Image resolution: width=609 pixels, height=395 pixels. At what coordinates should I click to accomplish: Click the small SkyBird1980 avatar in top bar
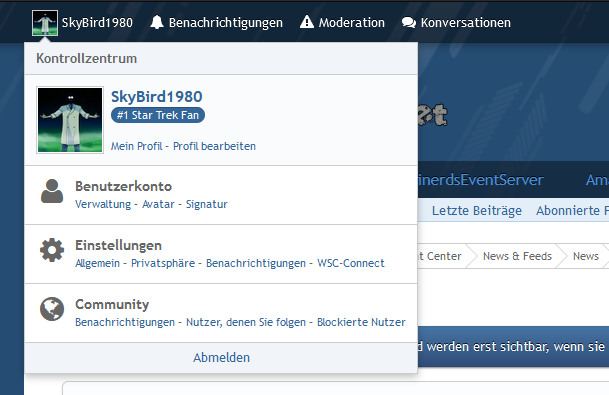tap(45, 23)
